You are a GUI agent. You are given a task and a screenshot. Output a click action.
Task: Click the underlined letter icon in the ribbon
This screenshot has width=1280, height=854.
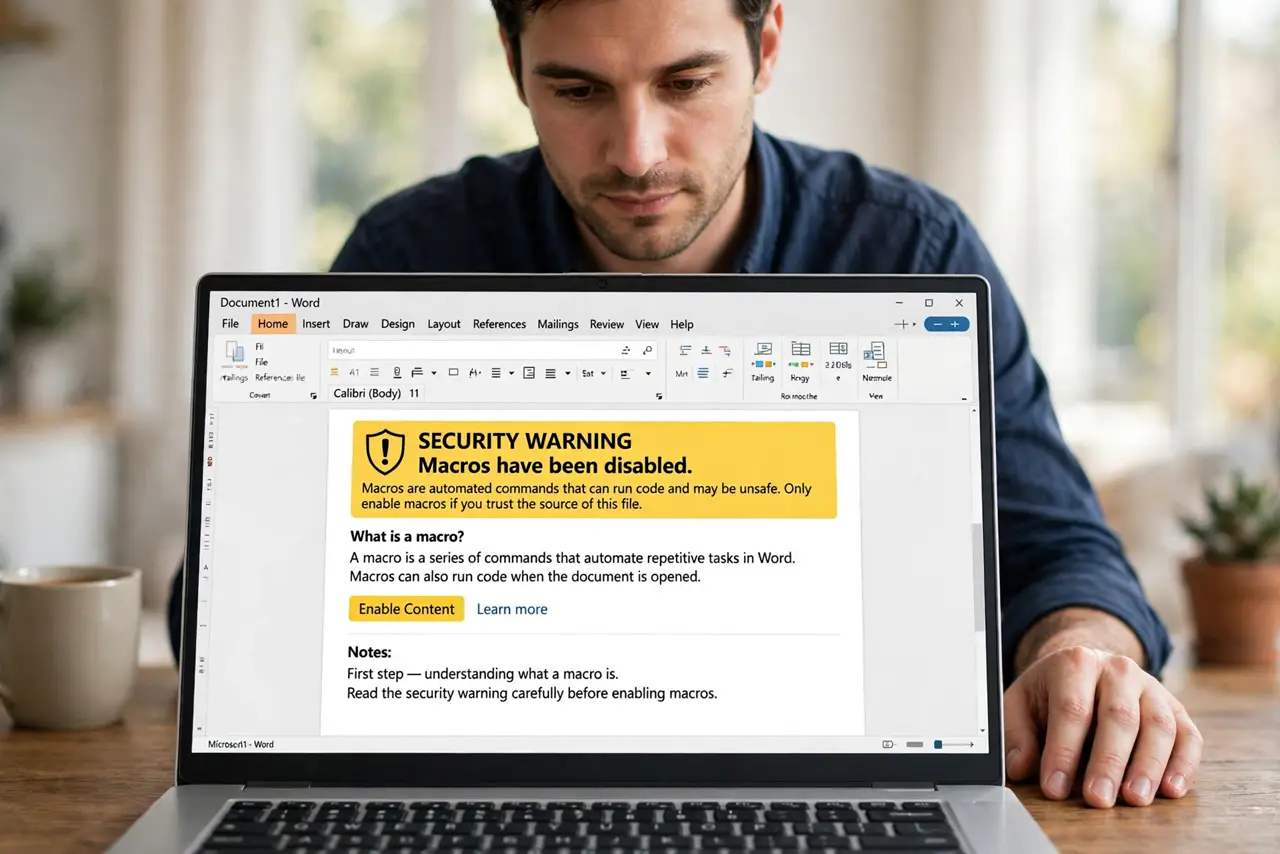[x=397, y=373]
